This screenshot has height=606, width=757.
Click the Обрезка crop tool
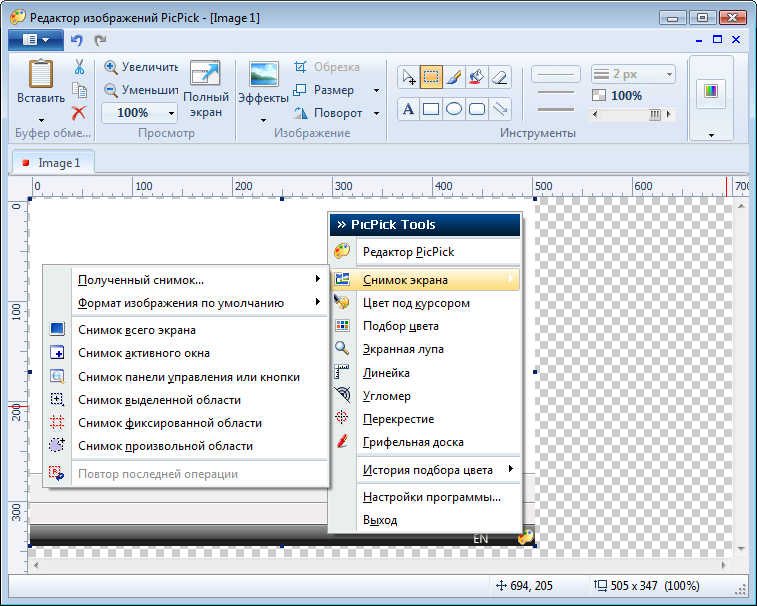pyautogui.click(x=327, y=67)
